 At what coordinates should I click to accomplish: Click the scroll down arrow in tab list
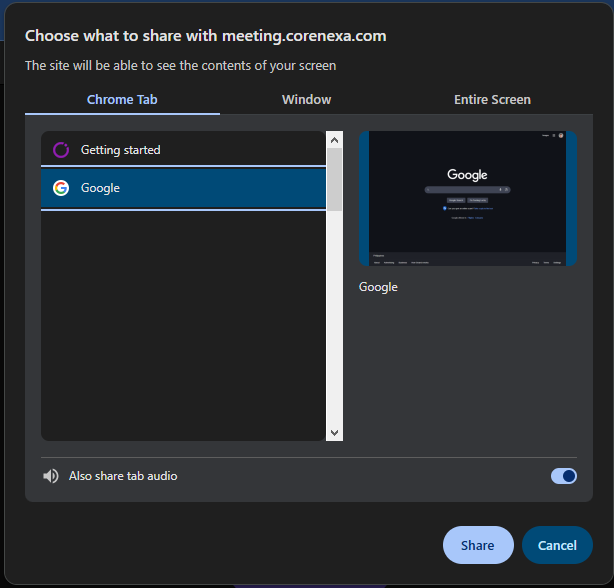point(334,432)
